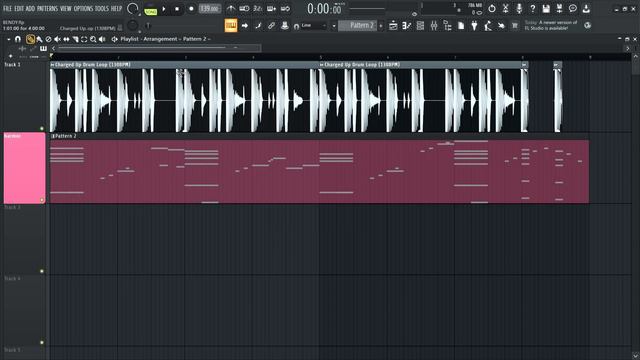Image resolution: width=640 pixels, height=360 pixels.
Task: Select the Slice tool in Playlist toolbar
Action: point(75,39)
